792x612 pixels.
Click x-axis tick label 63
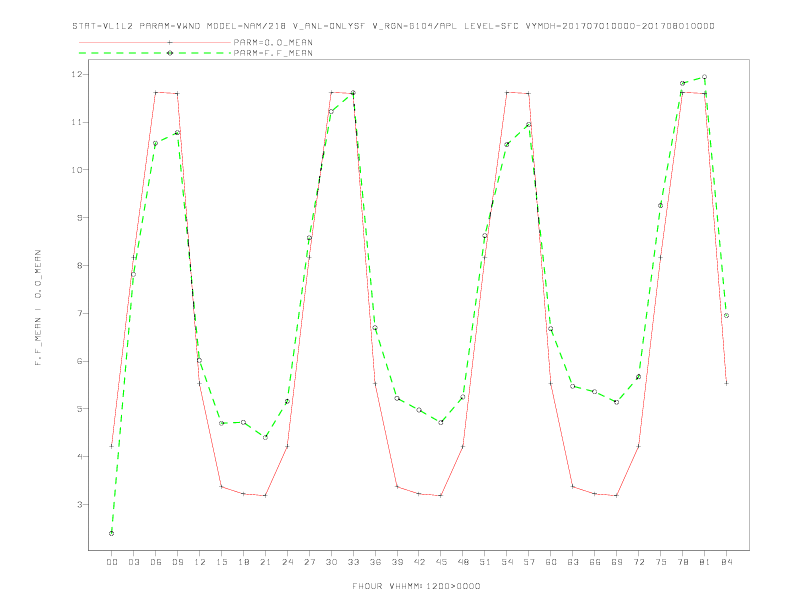[x=573, y=562]
